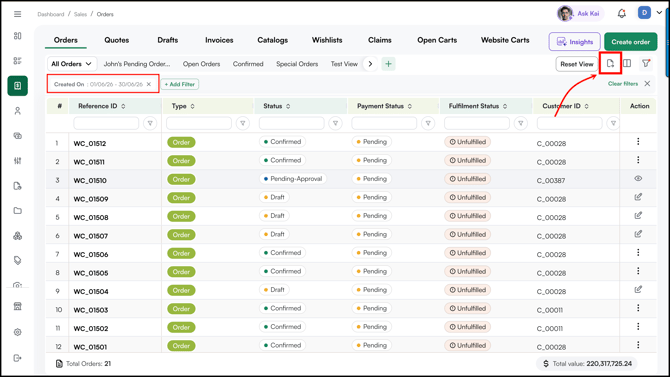
Task: Click the hamburger menu icon
Action: pyautogui.click(x=18, y=14)
